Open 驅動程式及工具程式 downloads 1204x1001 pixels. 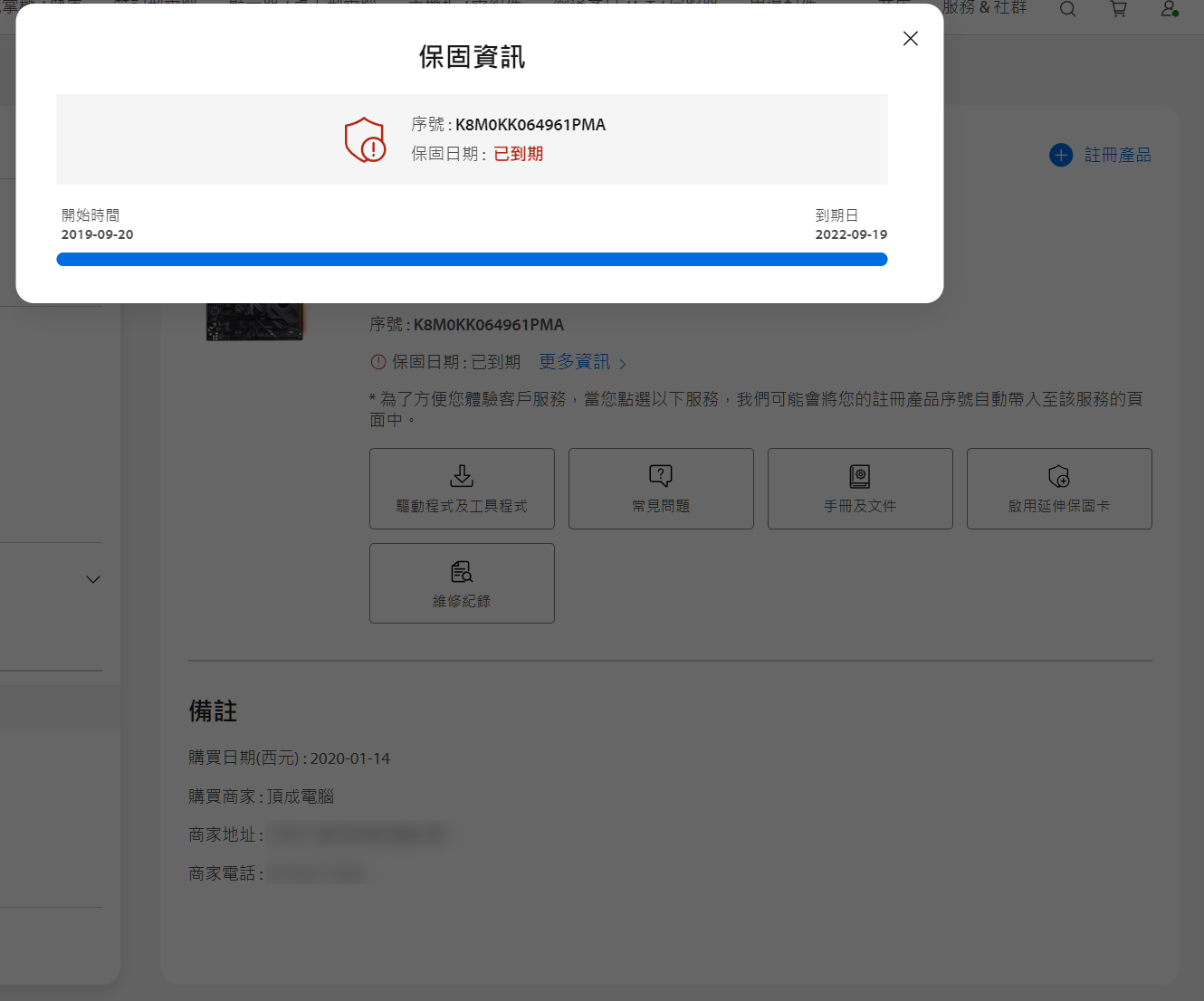(x=462, y=489)
